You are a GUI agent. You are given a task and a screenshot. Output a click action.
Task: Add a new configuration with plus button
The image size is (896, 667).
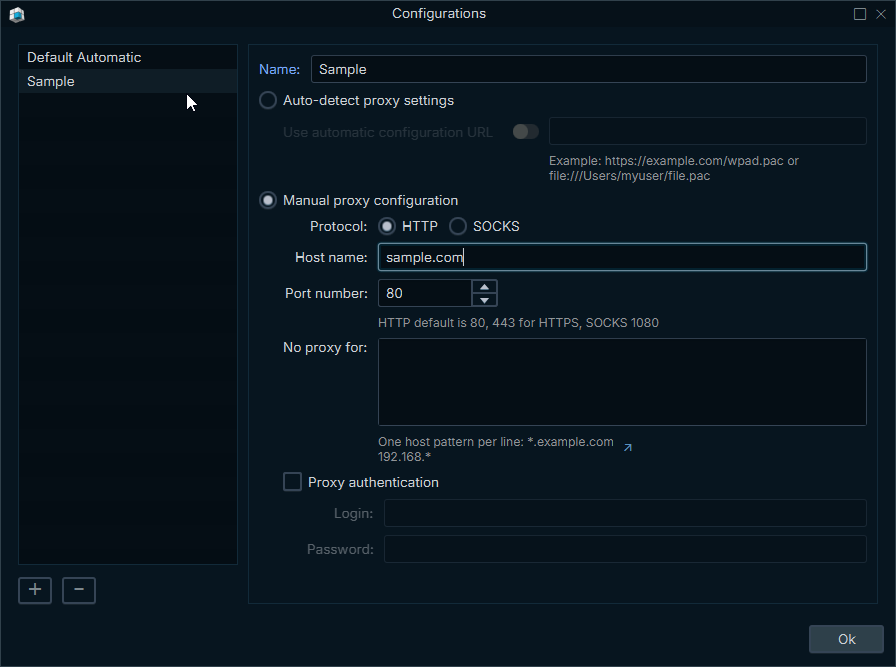(x=35, y=590)
